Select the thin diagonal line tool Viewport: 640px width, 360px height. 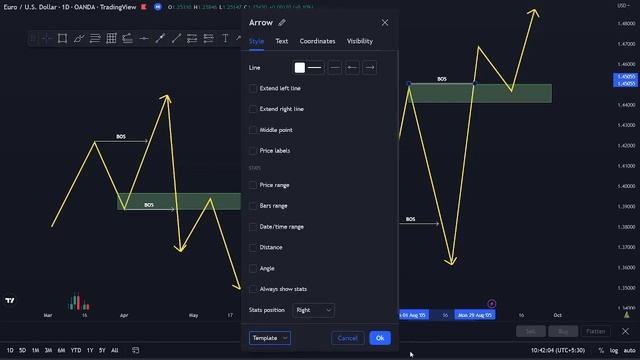(176, 38)
